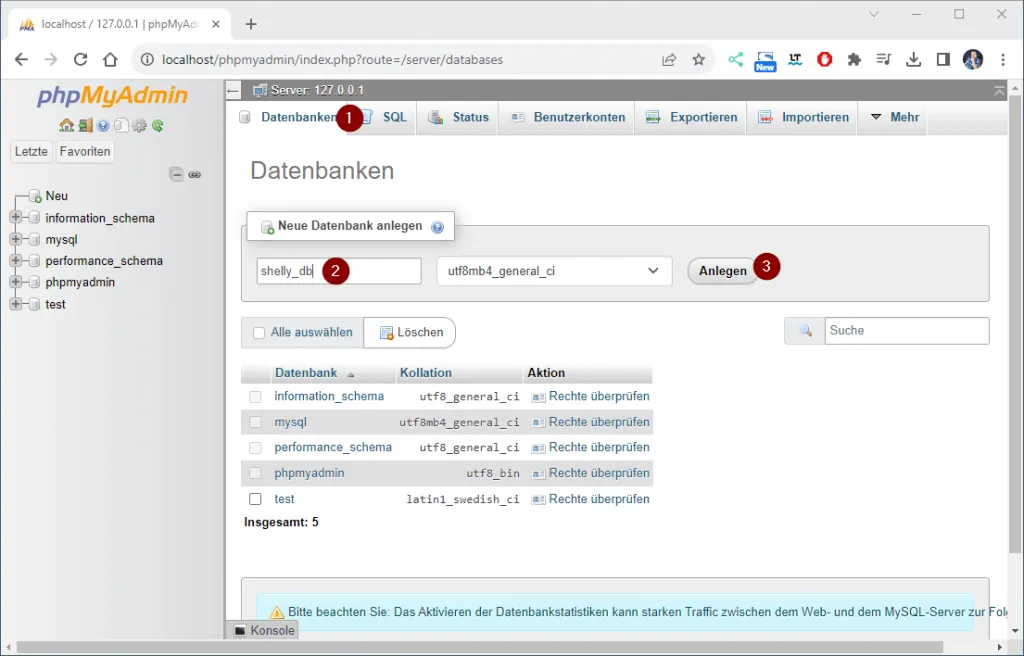1024x656 pixels.
Task: Click Rechte überprüfen for performance_schema
Action: point(598,447)
